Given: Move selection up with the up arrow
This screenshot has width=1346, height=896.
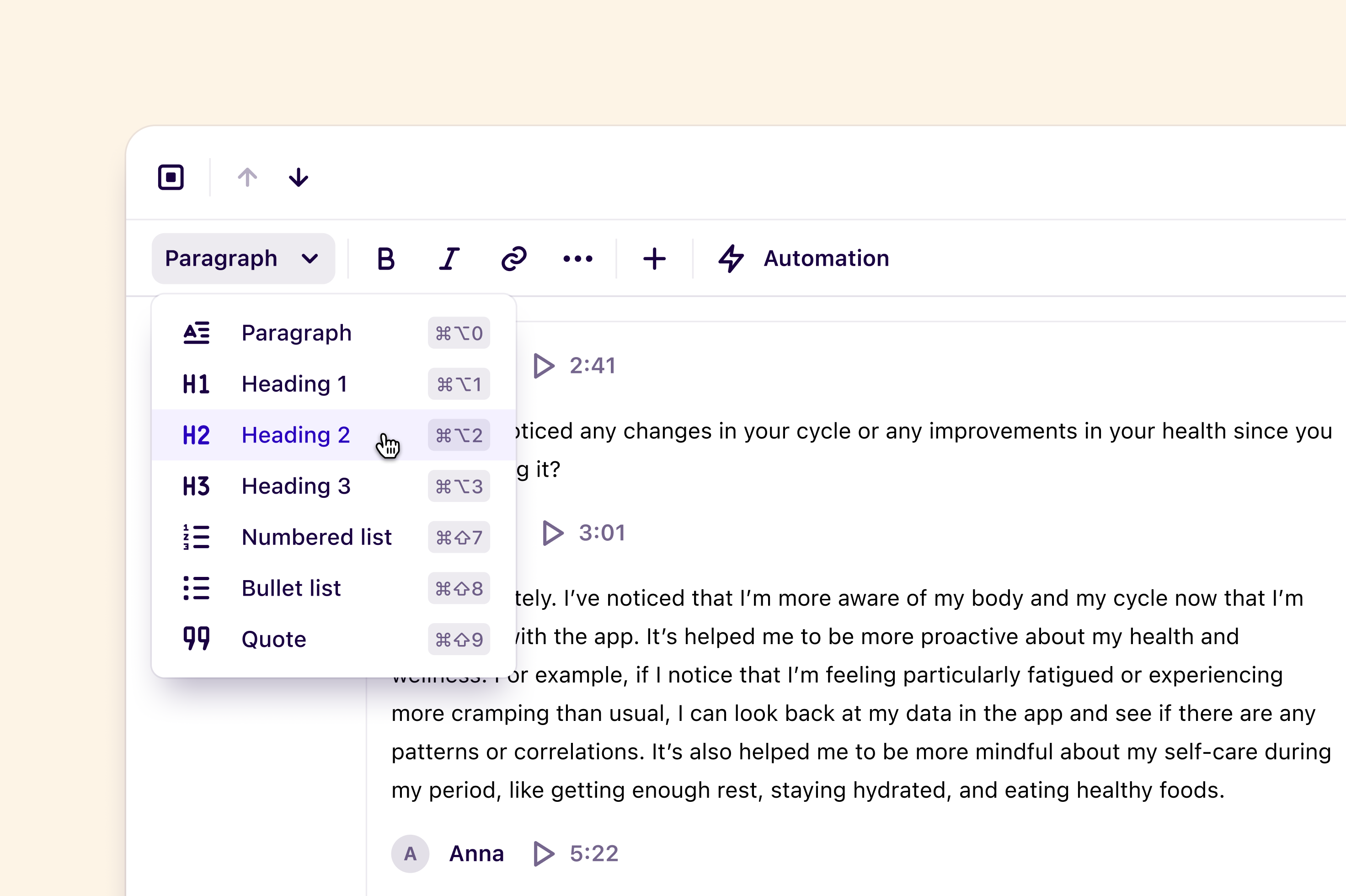Looking at the screenshot, I should 247,177.
